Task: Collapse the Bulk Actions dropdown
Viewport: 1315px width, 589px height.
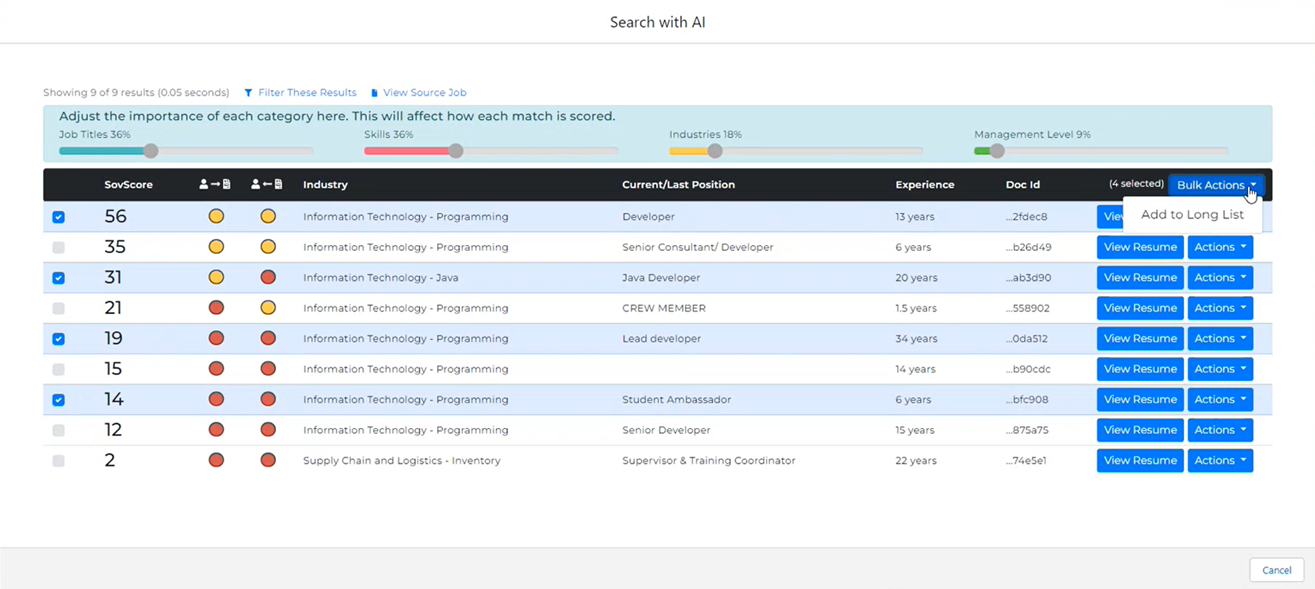Action: [1216, 185]
